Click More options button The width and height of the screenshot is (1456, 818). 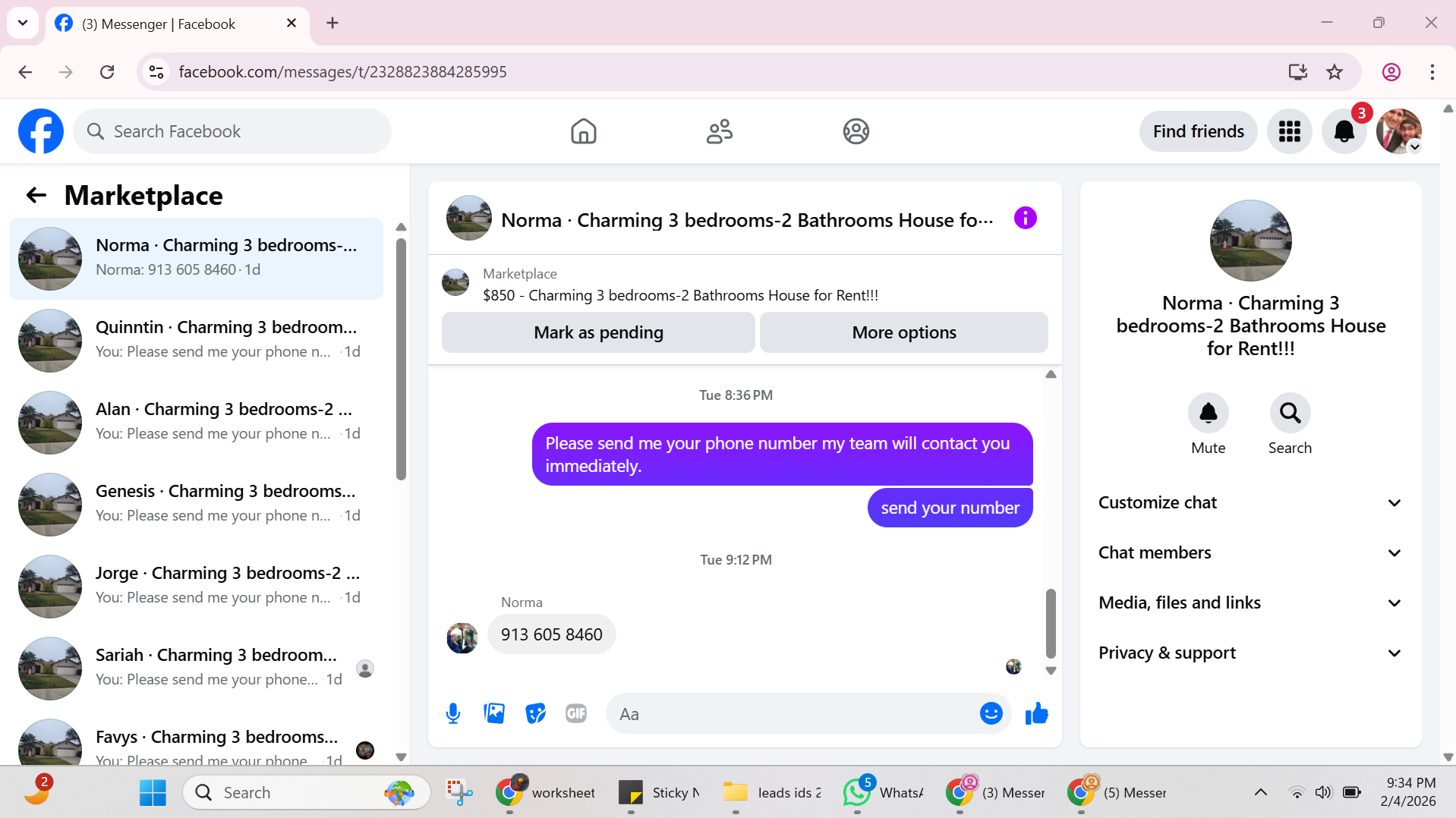click(903, 332)
